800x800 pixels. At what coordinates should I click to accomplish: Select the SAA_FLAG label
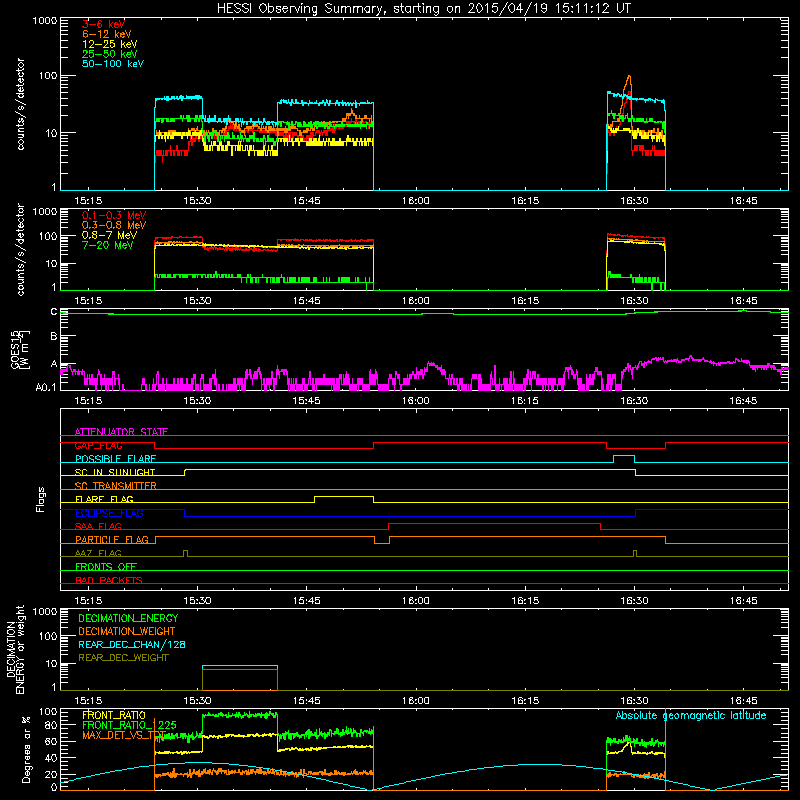(x=98, y=526)
